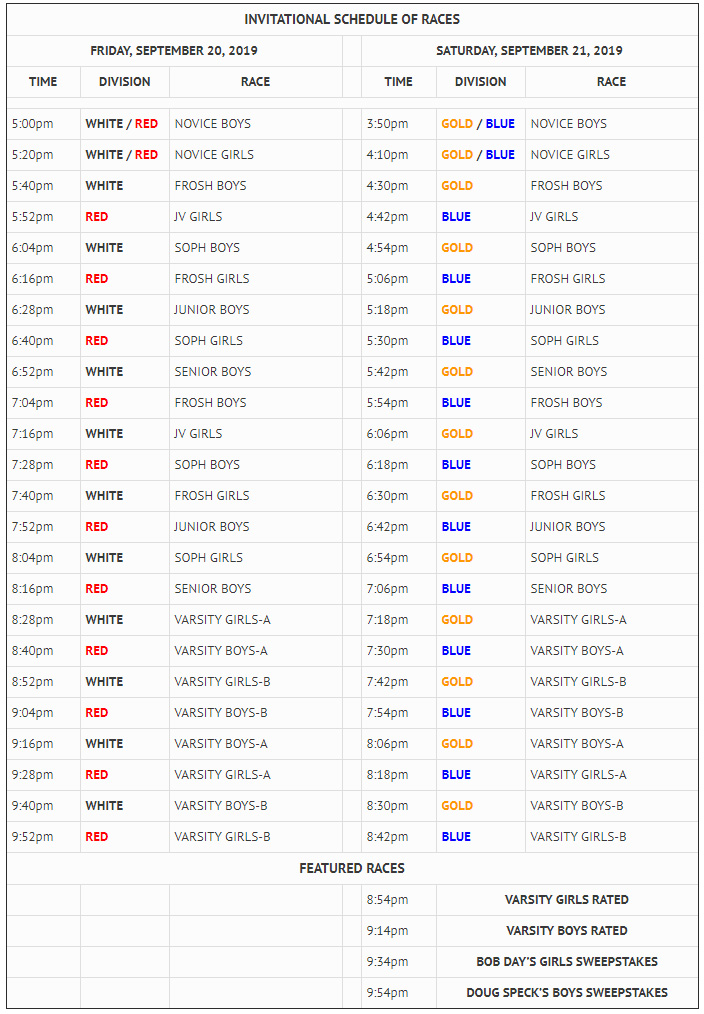Click the 7:28pm time cell

tap(44, 465)
